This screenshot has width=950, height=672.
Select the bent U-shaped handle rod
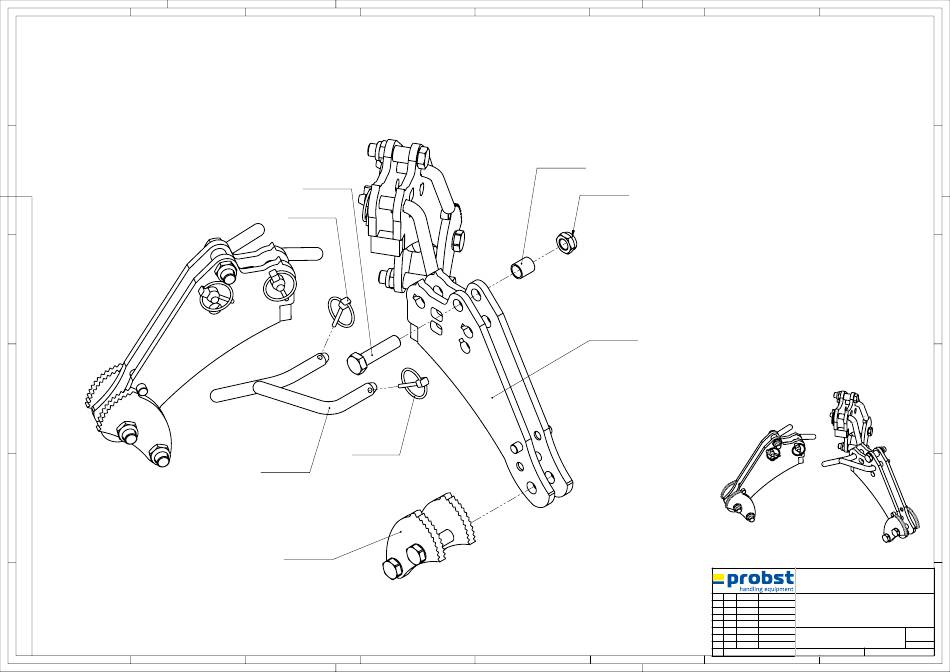(294, 384)
